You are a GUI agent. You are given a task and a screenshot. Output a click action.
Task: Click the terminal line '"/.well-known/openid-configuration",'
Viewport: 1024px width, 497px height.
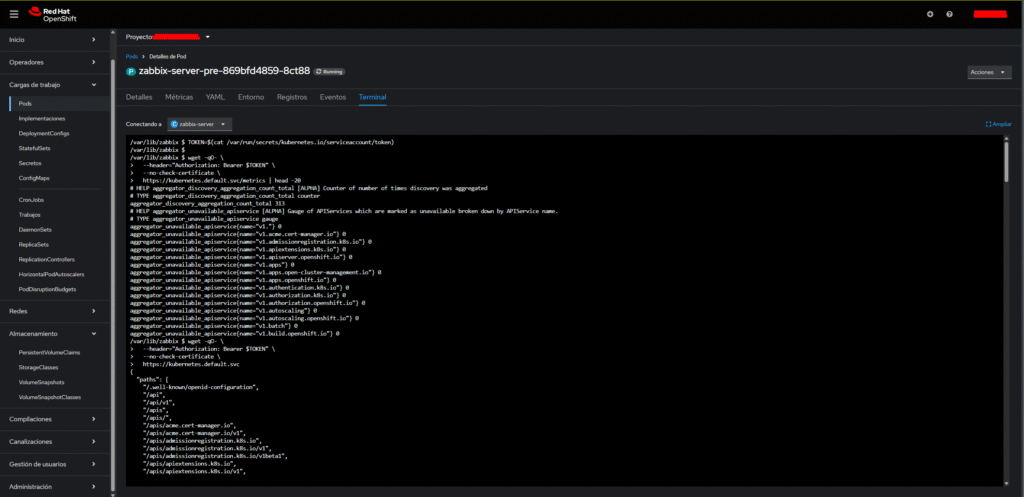tap(202, 387)
